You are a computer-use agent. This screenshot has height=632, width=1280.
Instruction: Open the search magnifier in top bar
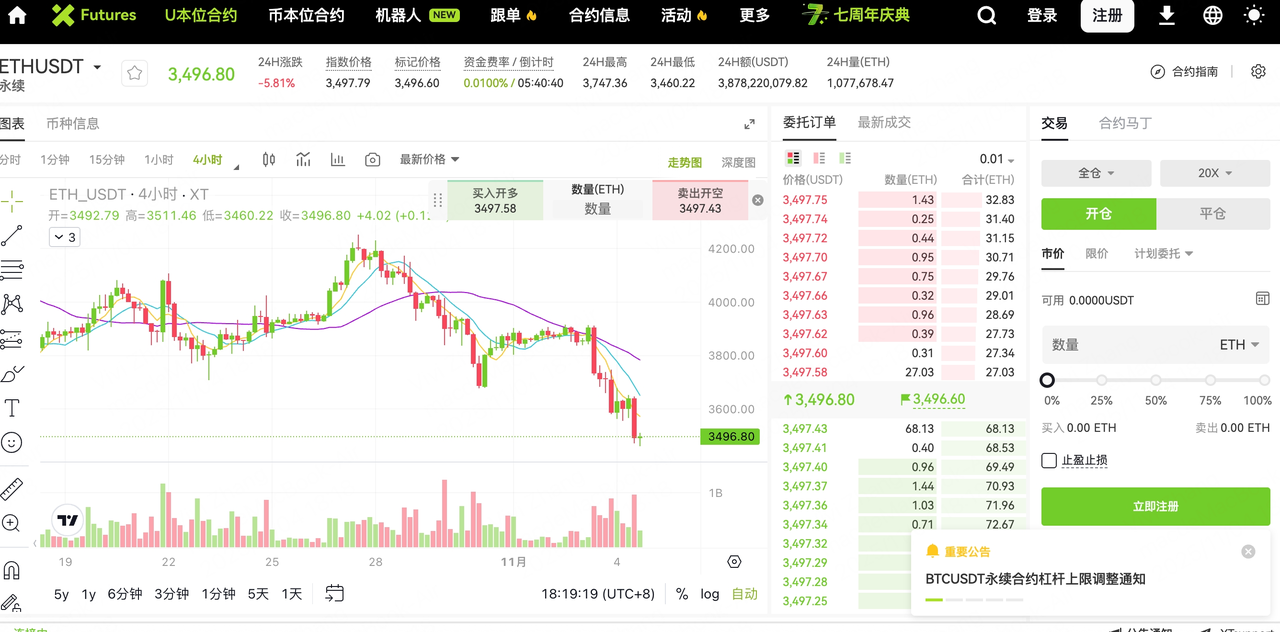[987, 15]
